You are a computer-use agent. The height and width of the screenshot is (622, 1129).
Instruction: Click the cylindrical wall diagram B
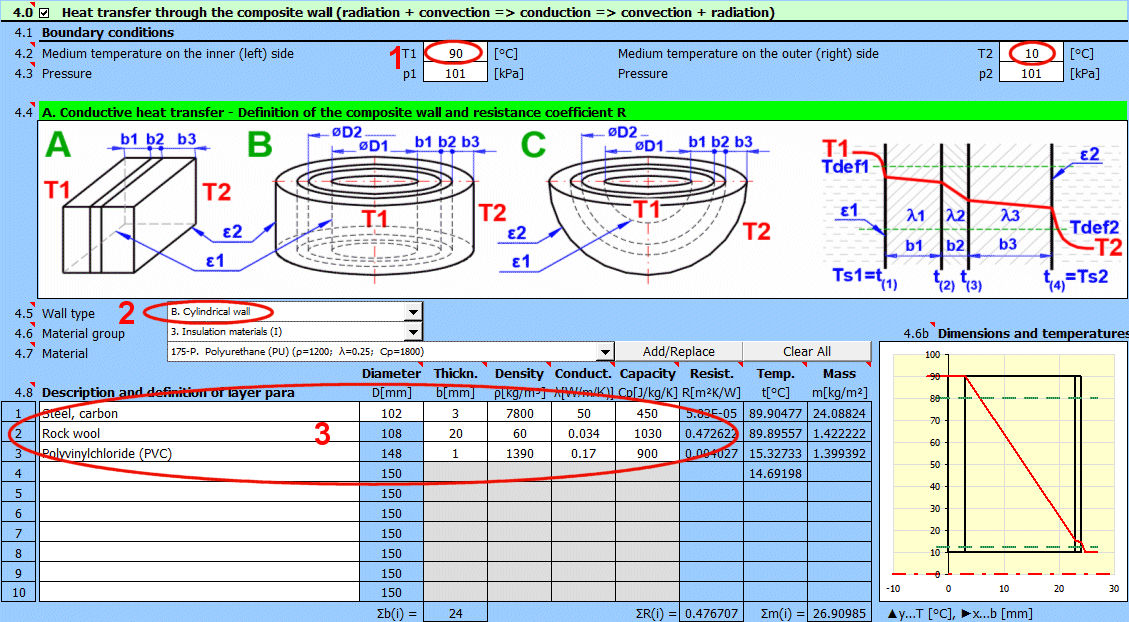pos(375,205)
